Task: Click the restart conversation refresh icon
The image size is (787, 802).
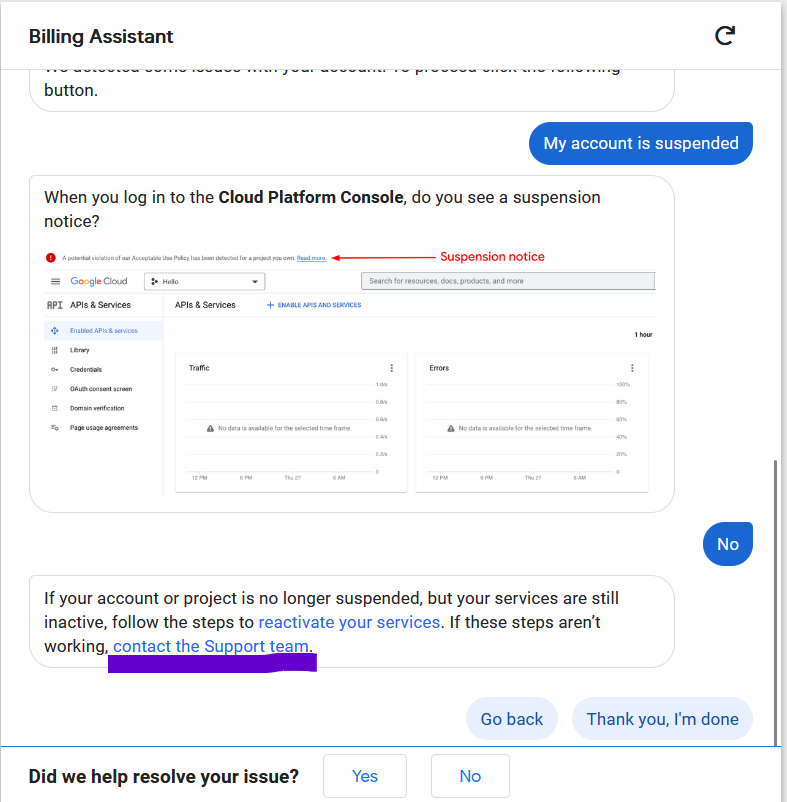Action: tap(725, 36)
